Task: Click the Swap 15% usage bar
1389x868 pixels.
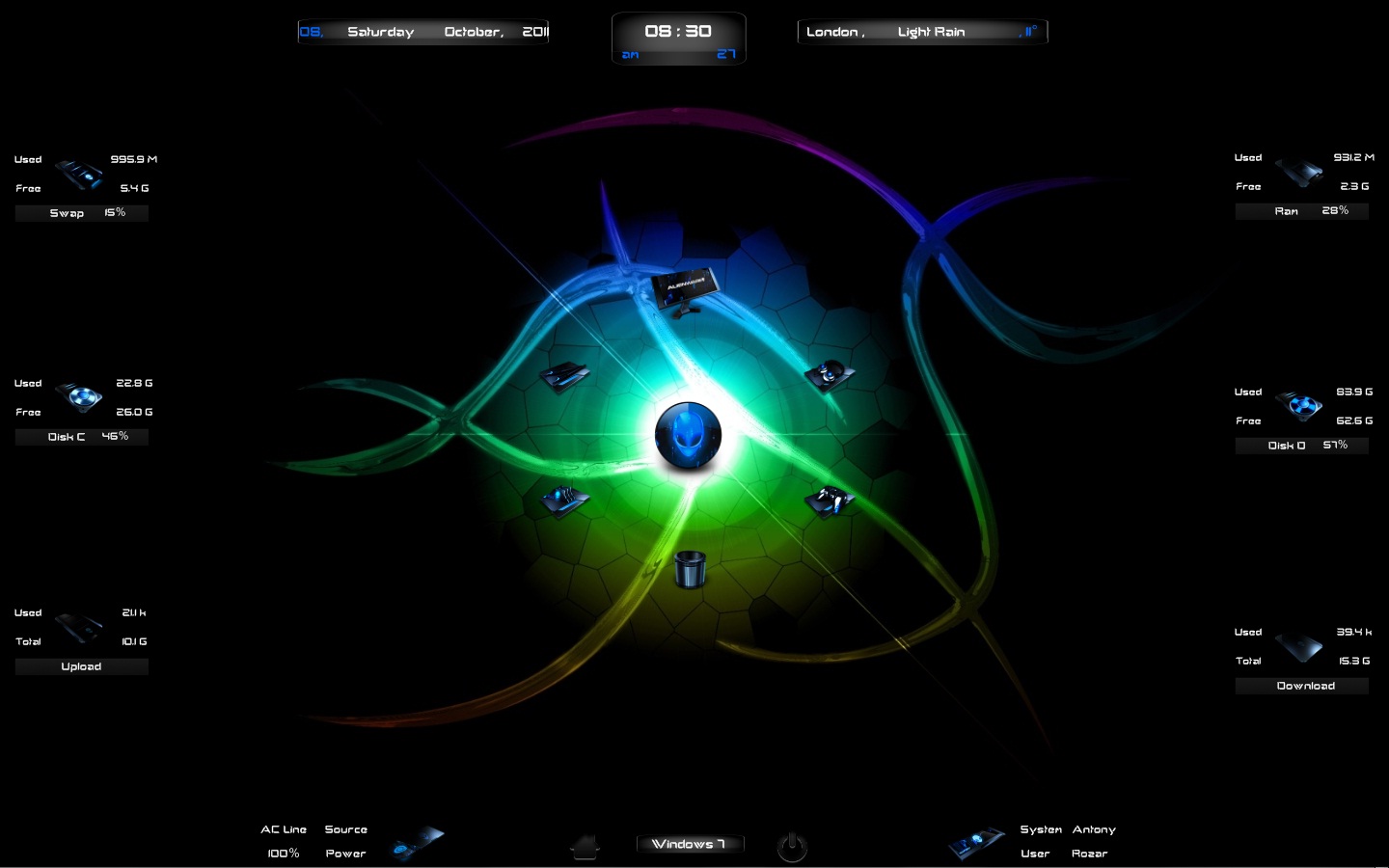Action: point(82,213)
